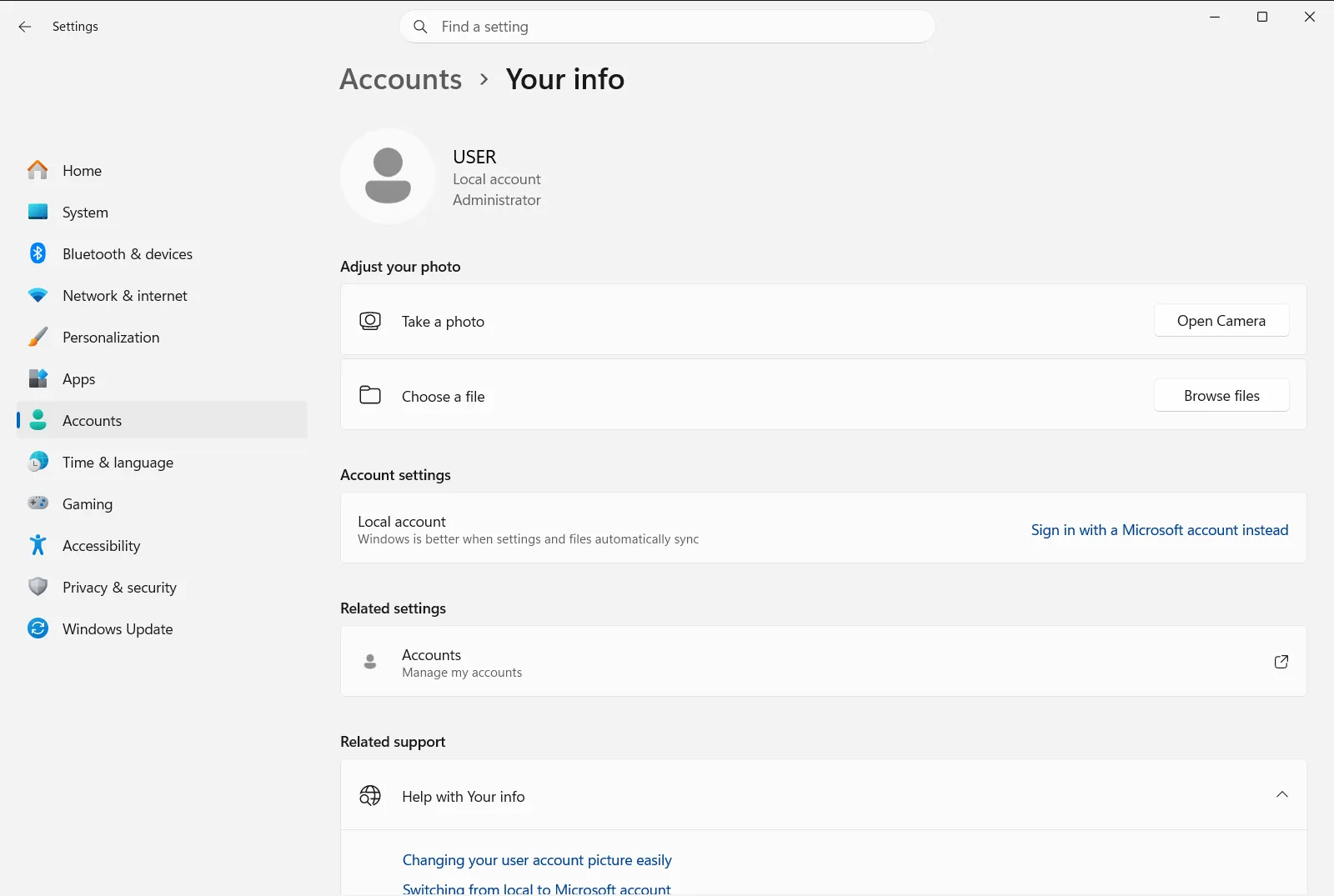This screenshot has height=896, width=1334.
Task: Click the Accessibility figure icon
Action: click(x=38, y=545)
